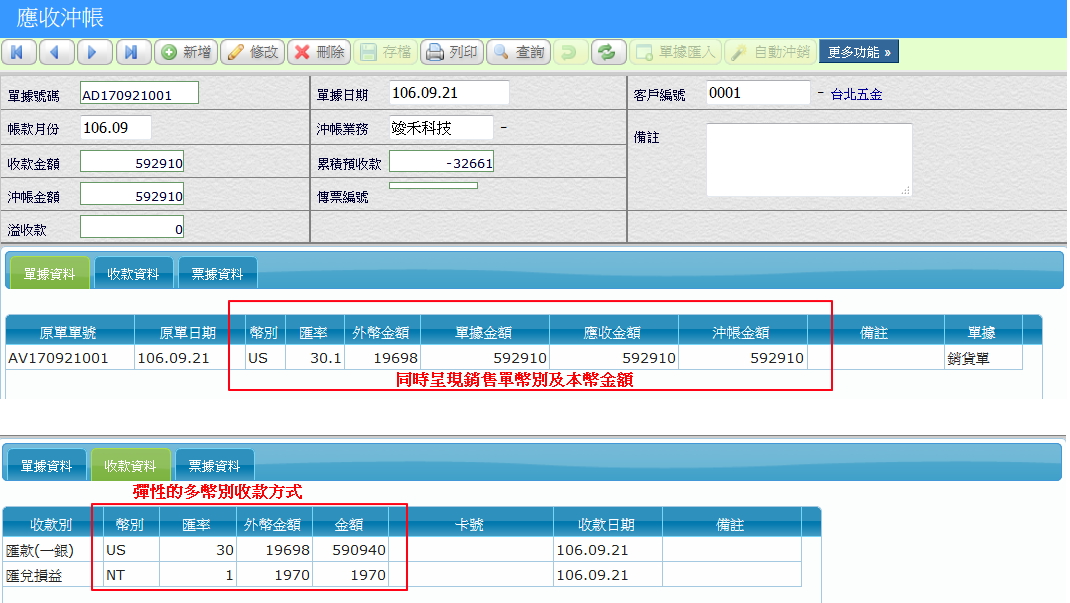The height and width of the screenshot is (603, 1070).
Task: Open the 票據資料 tab in upper tab strip
Action: coord(217,273)
